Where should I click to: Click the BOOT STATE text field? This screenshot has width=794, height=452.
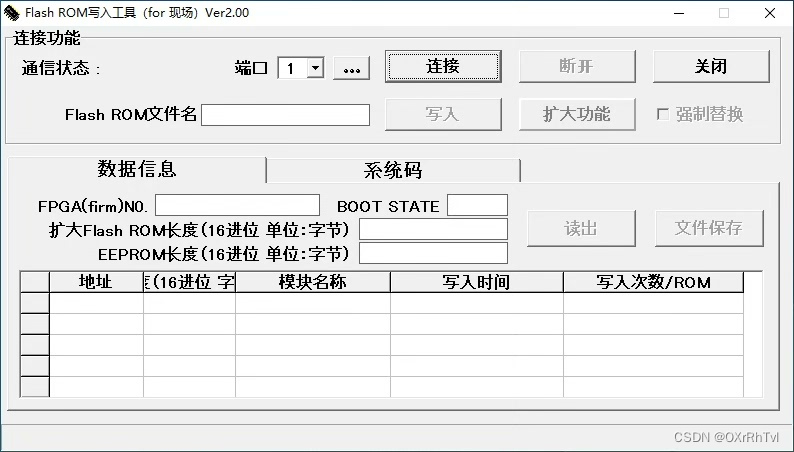click(478, 206)
